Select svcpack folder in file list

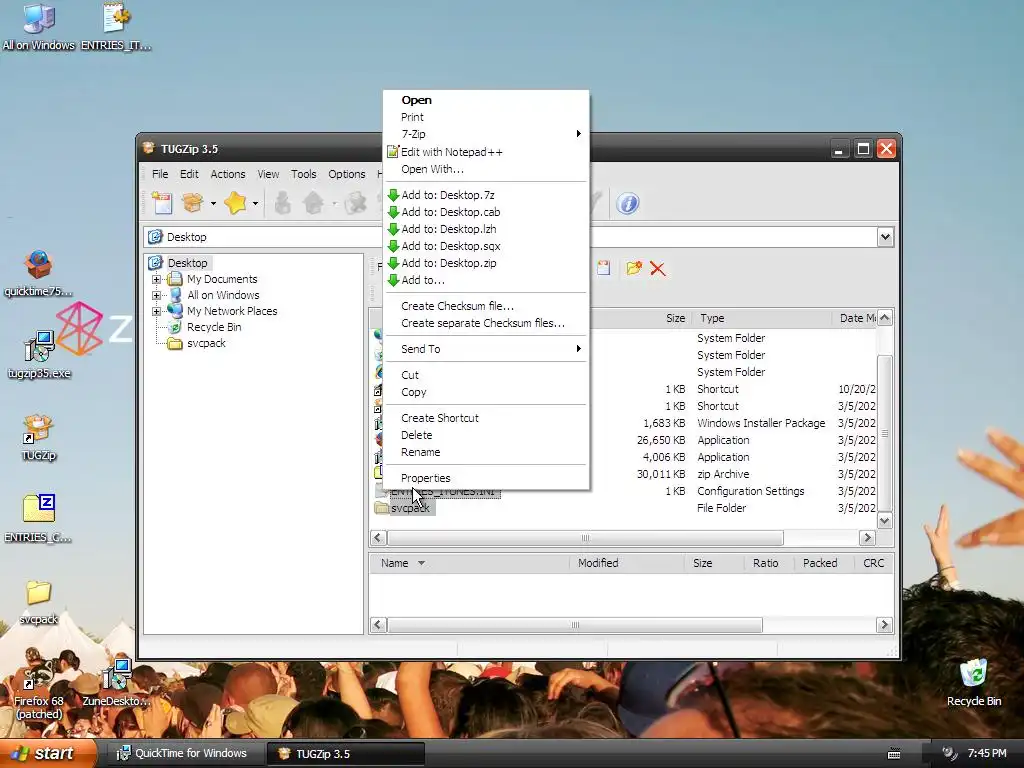coord(410,508)
